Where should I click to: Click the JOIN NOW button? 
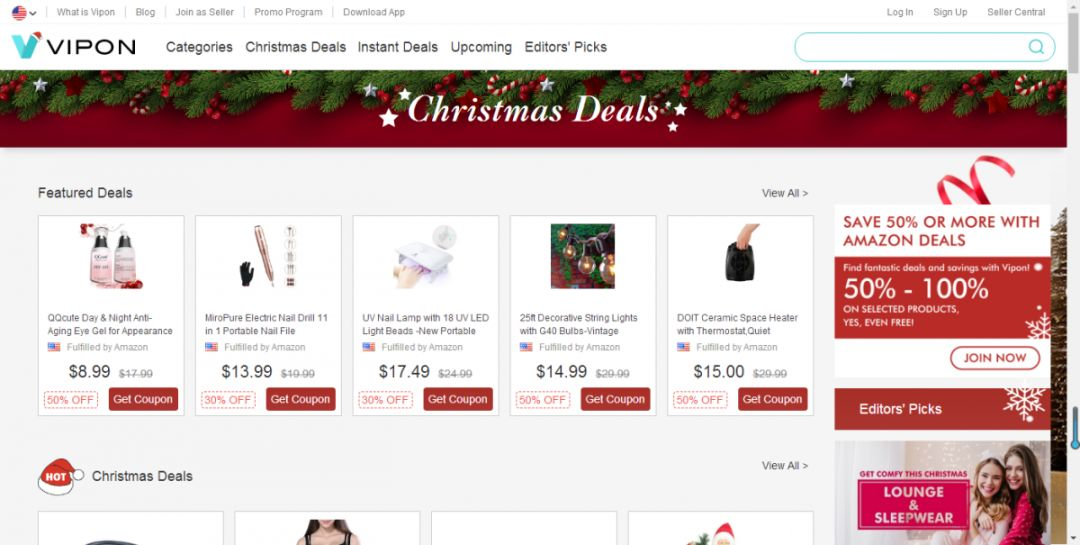click(995, 358)
